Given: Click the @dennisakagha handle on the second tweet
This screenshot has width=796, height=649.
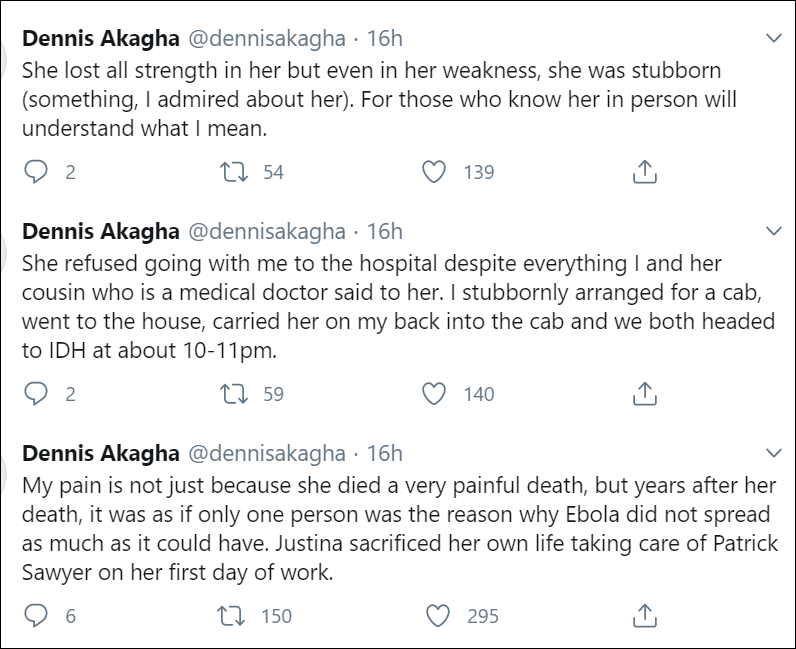Looking at the screenshot, I should pos(267,232).
